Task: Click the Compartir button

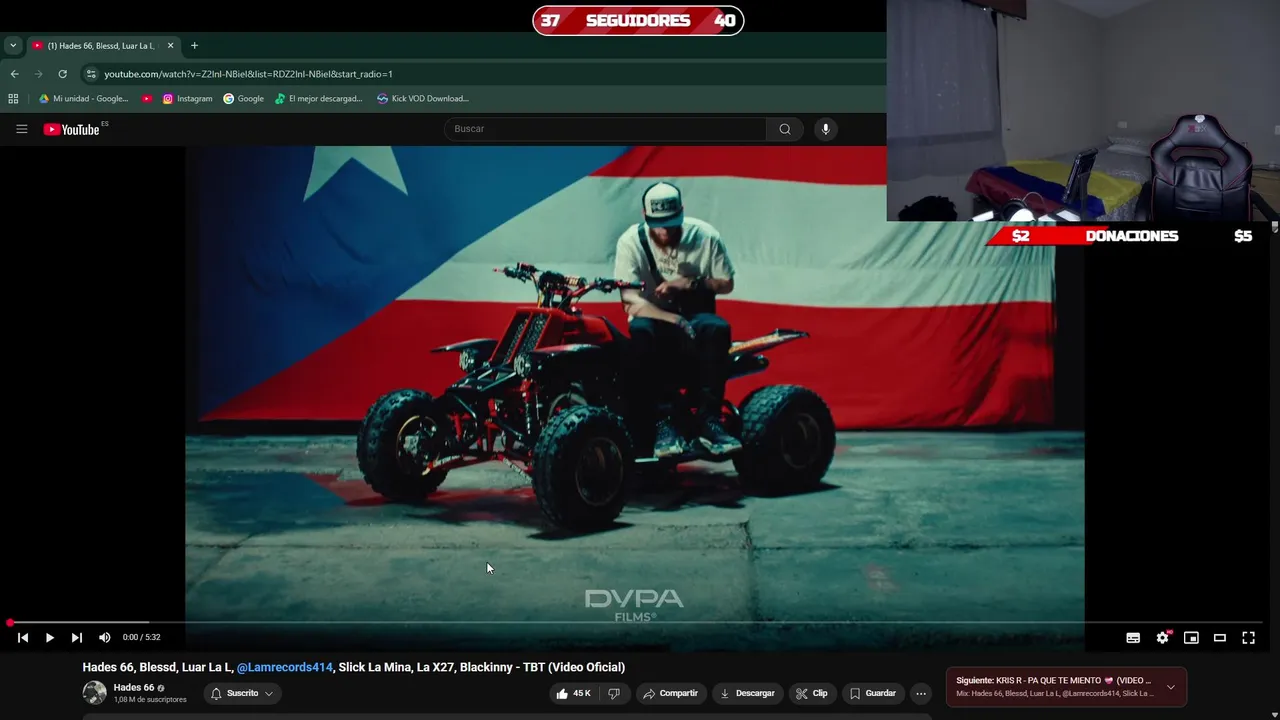Action: coord(670,693)
